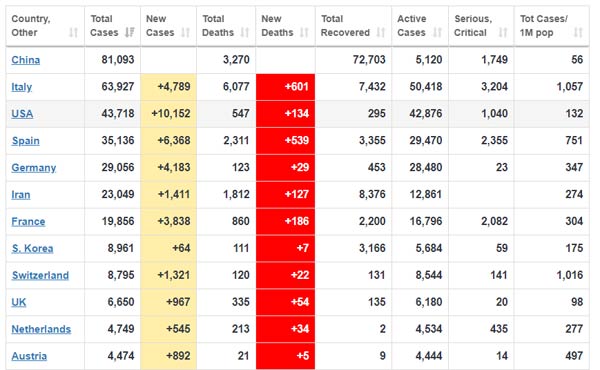Sort Active Cases column using arrows
Image resolution: width=600 pixels, height=370 pixels.
pyautogui.click(x=437, y=33)
